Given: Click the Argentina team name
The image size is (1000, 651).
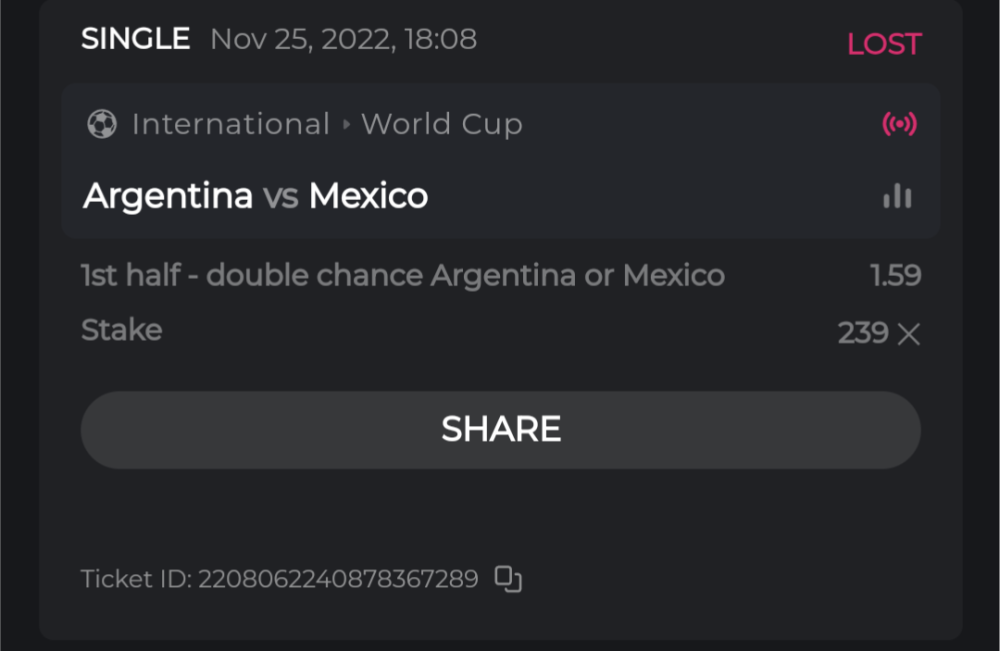Looking at the screenshot, I should pos(167,196).
